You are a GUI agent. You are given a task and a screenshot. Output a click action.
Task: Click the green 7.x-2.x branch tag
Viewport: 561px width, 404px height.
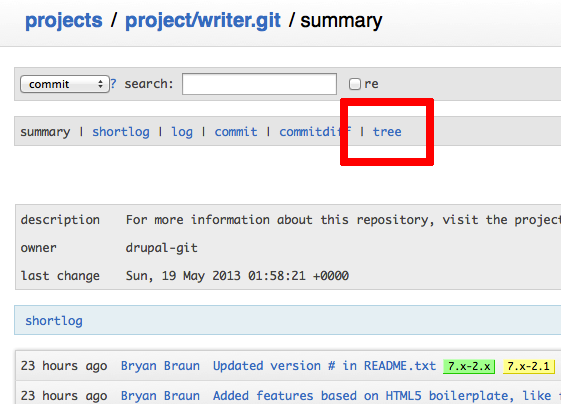tap(469, 366)
